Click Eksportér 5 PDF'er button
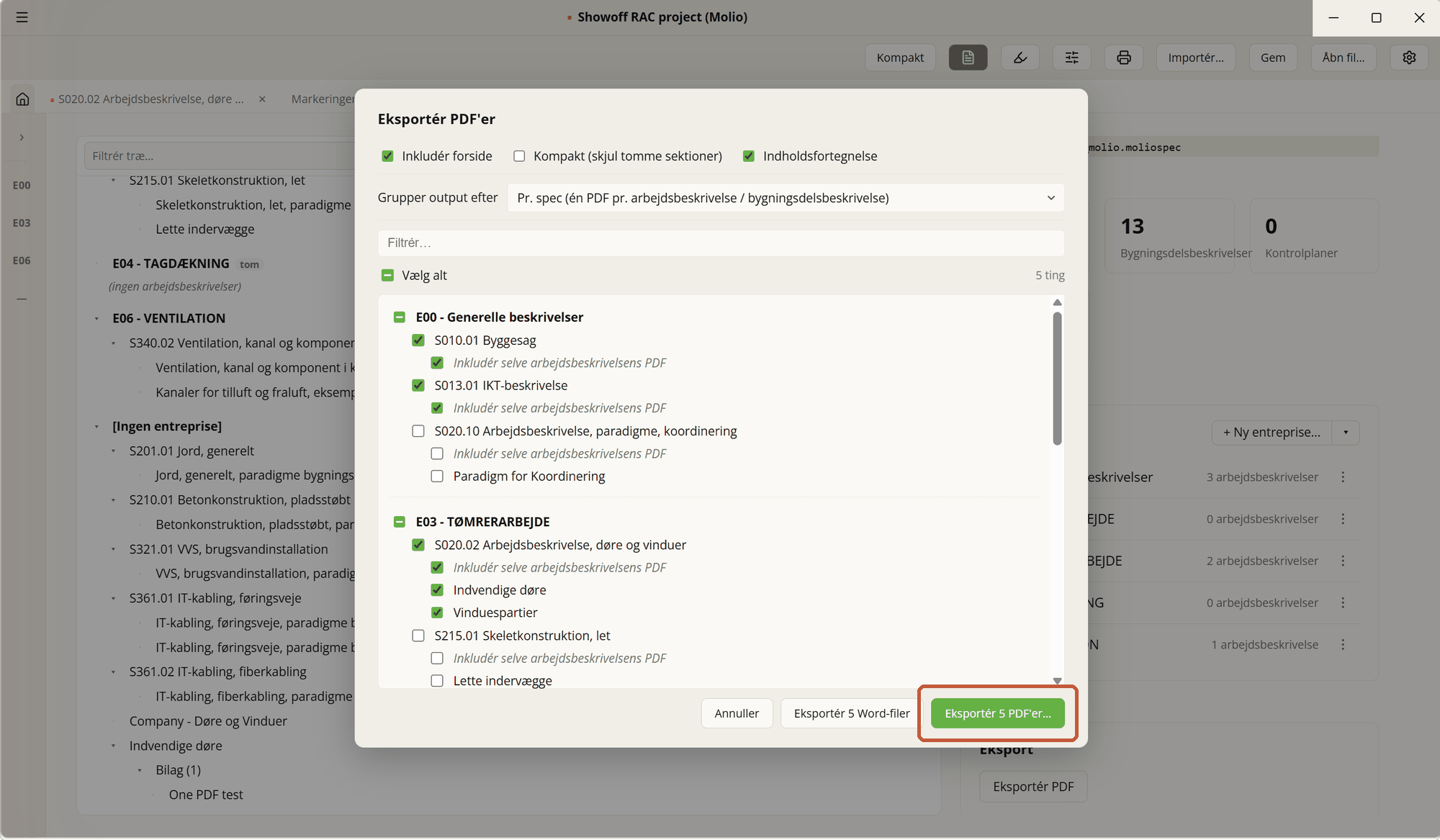The image size is (1440, 840). coord(997,713)
